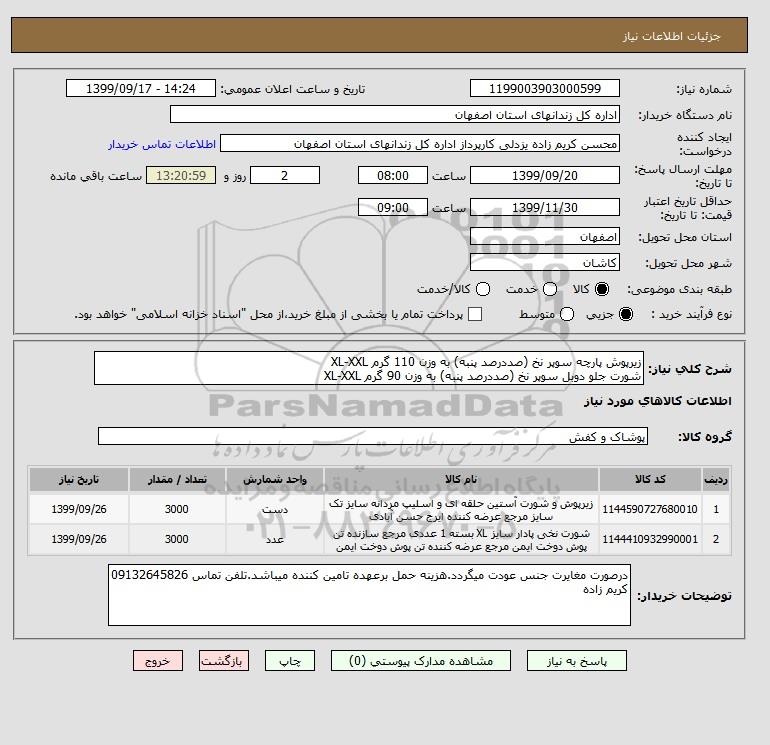The image size is (770, 745).
Task: Click row 2 product name شورت نخی پادار
Action: coord(461,540)
